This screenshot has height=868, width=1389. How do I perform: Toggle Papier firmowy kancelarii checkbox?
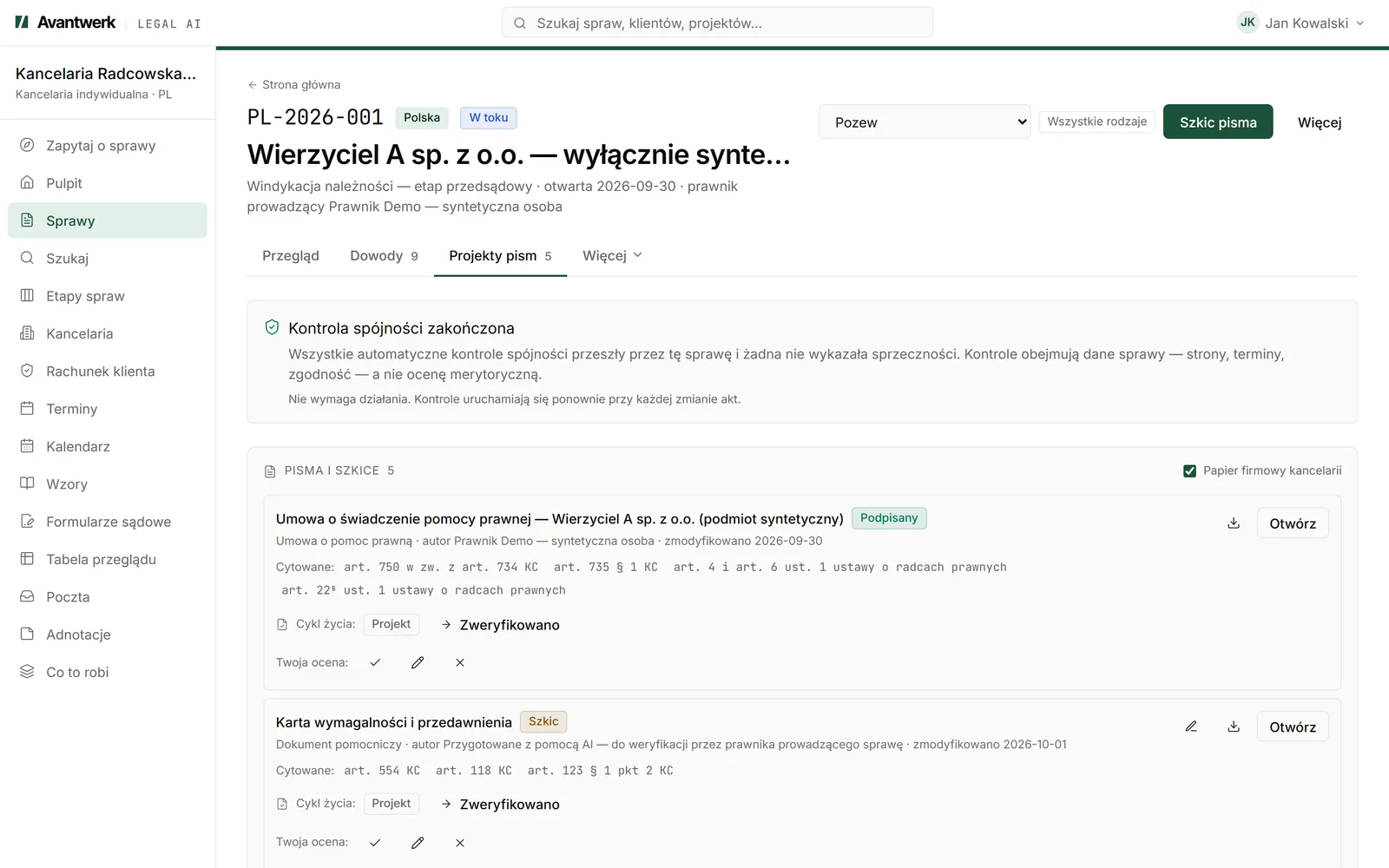[x=1189, y=470]
